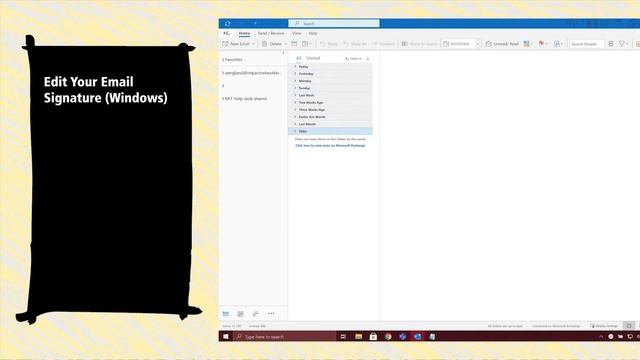
Task: Expand the Two Weeks Ago group
Action: pyautogui.click(x=295, y=102)
